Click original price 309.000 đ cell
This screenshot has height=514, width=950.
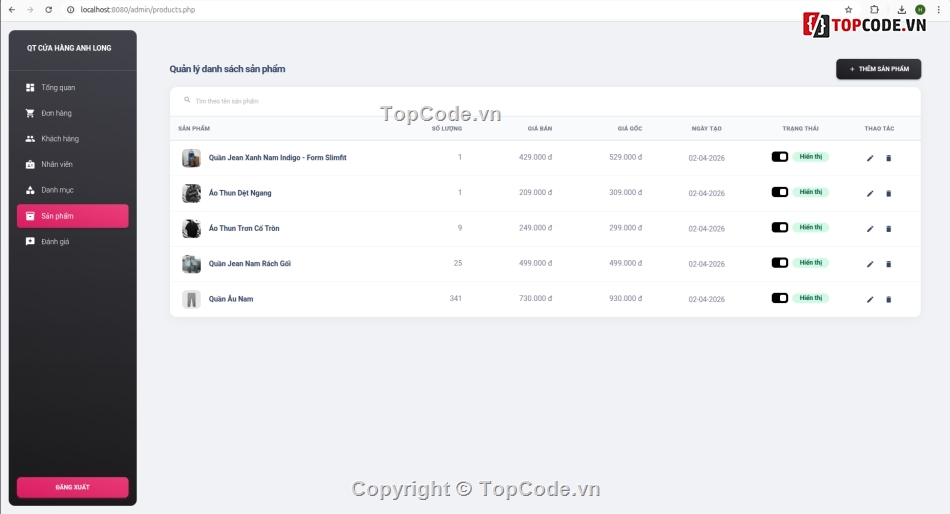coord(626,192)
